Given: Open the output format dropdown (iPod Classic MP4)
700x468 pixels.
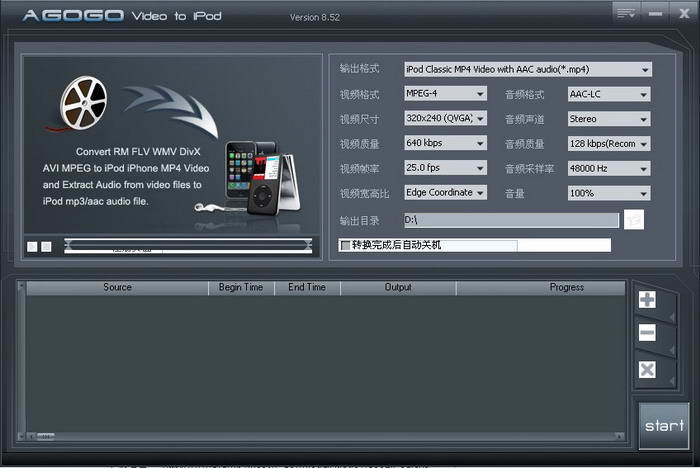Looking at the screenshot, I should pos(528,69).
